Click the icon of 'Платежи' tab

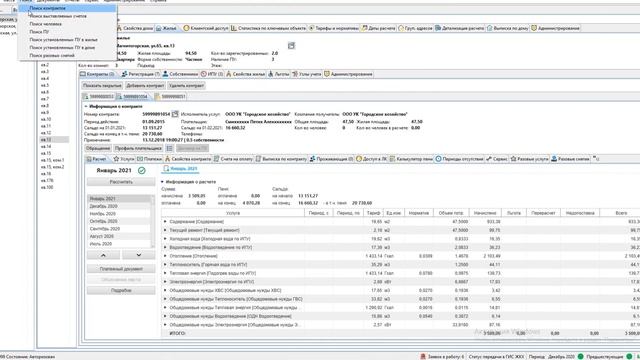pyautogui.click(x=140, y=159)
